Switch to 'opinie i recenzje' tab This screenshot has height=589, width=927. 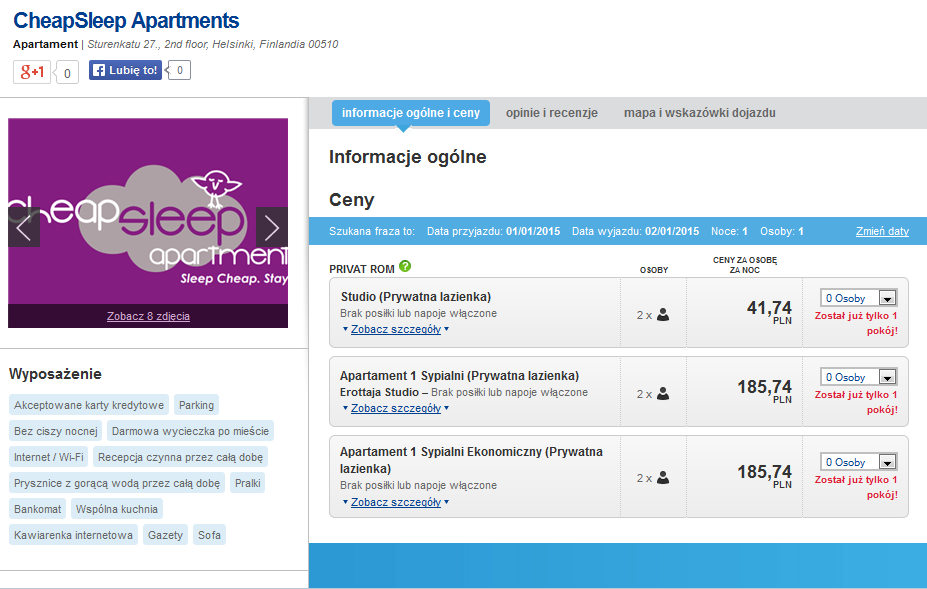(552, 113)
